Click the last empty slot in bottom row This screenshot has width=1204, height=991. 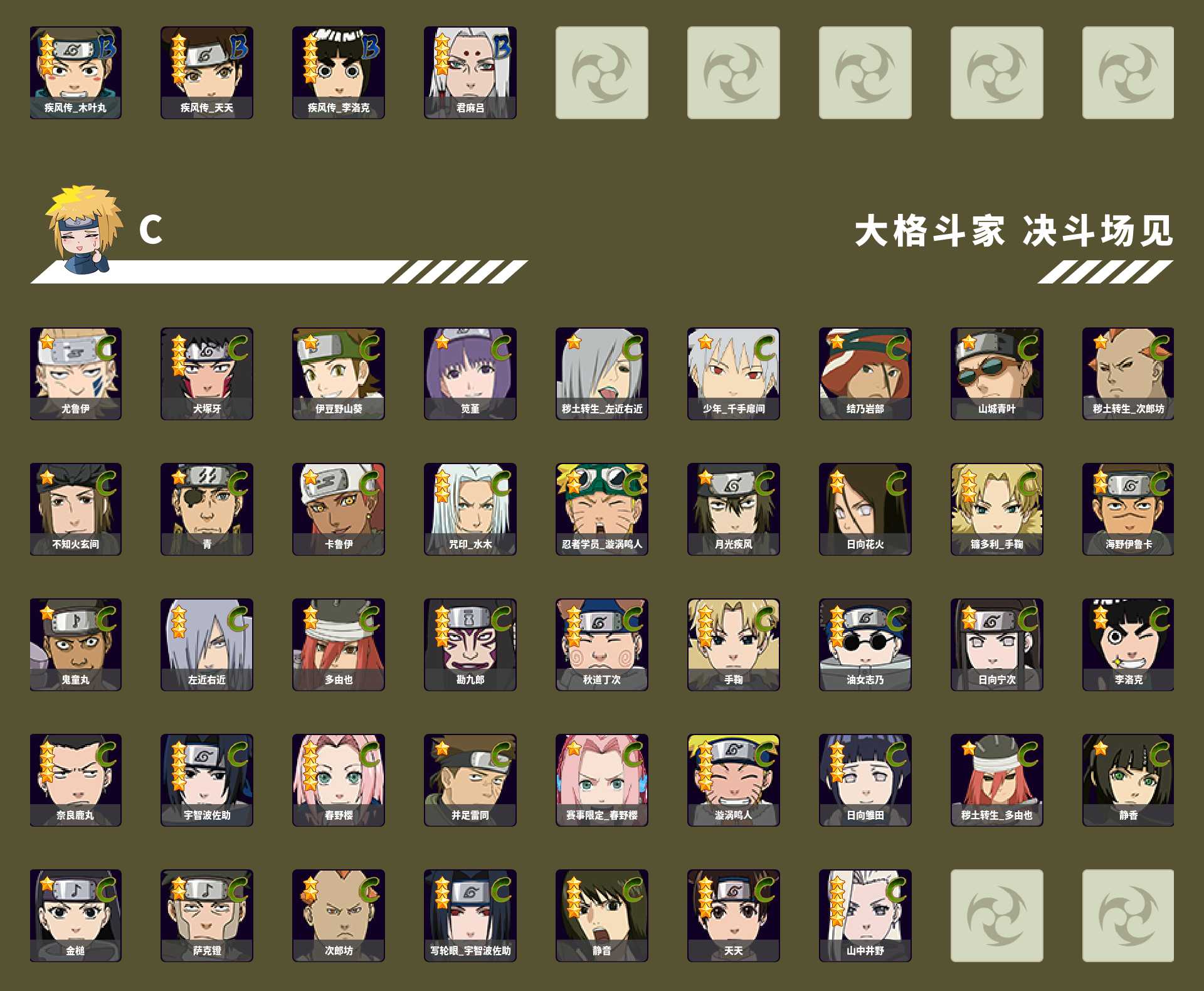[x=1128, y=916]
